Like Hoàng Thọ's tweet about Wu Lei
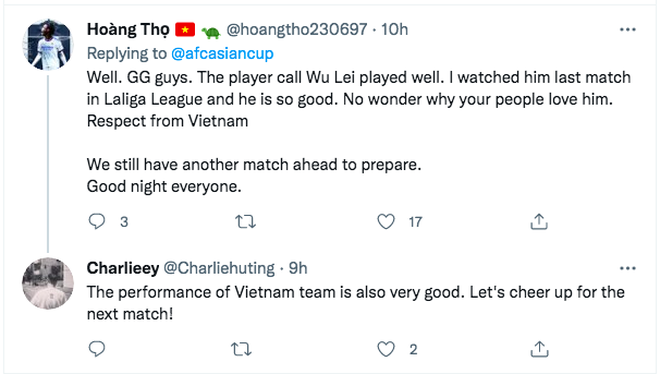This screenshot has height=374, width=660. 386,221
